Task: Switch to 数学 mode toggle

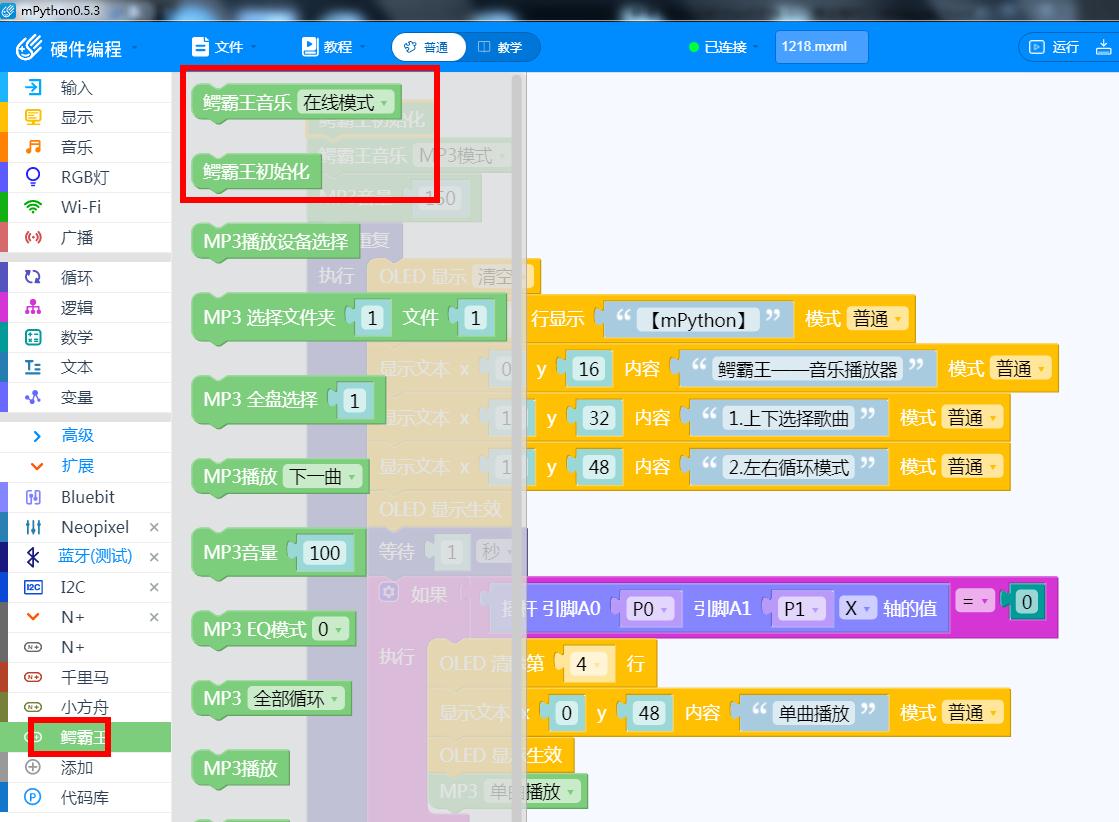Action: [x=501, y=47]
